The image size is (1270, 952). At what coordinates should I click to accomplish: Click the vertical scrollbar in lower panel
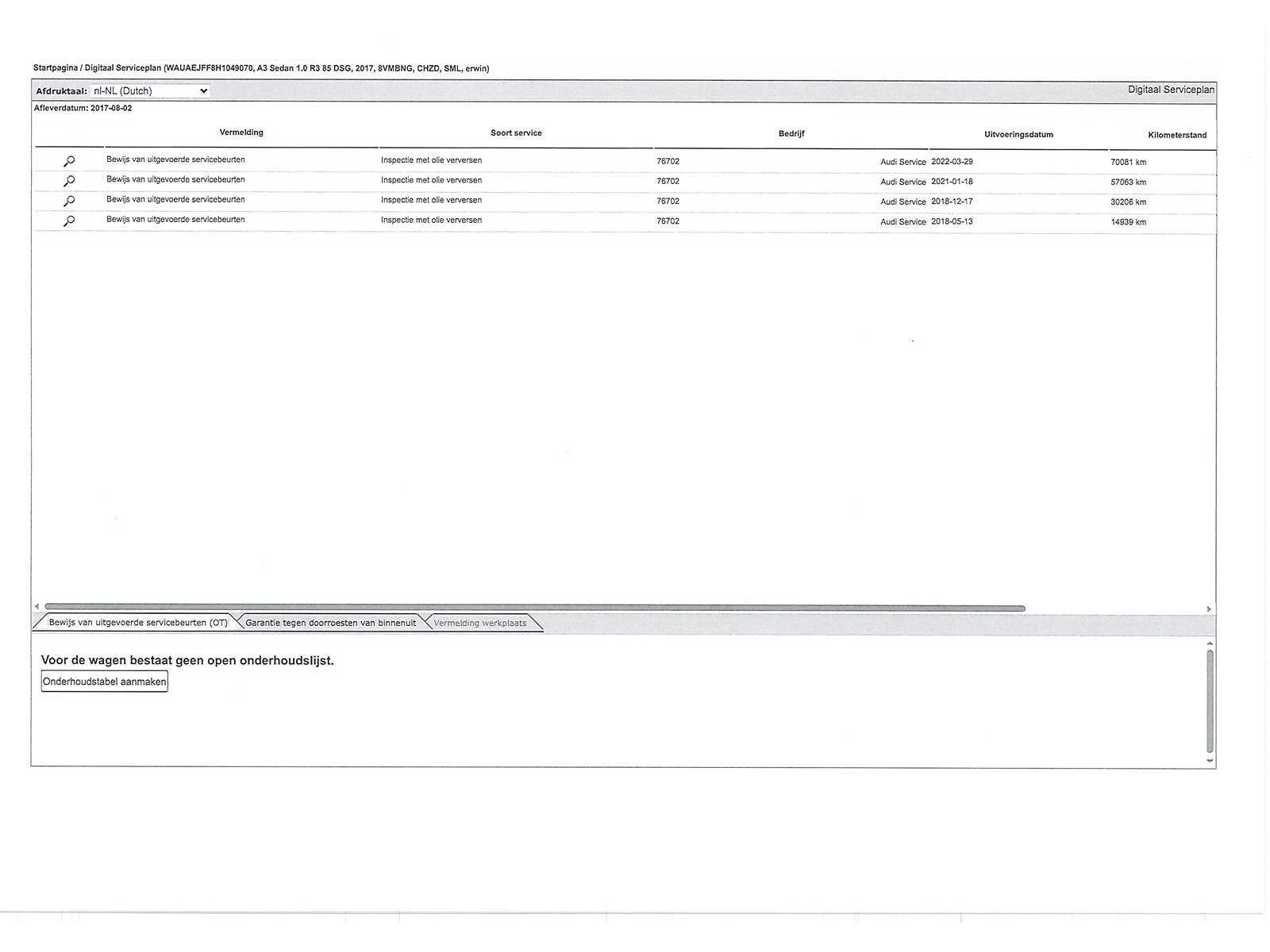click(x=1210, y=700)
